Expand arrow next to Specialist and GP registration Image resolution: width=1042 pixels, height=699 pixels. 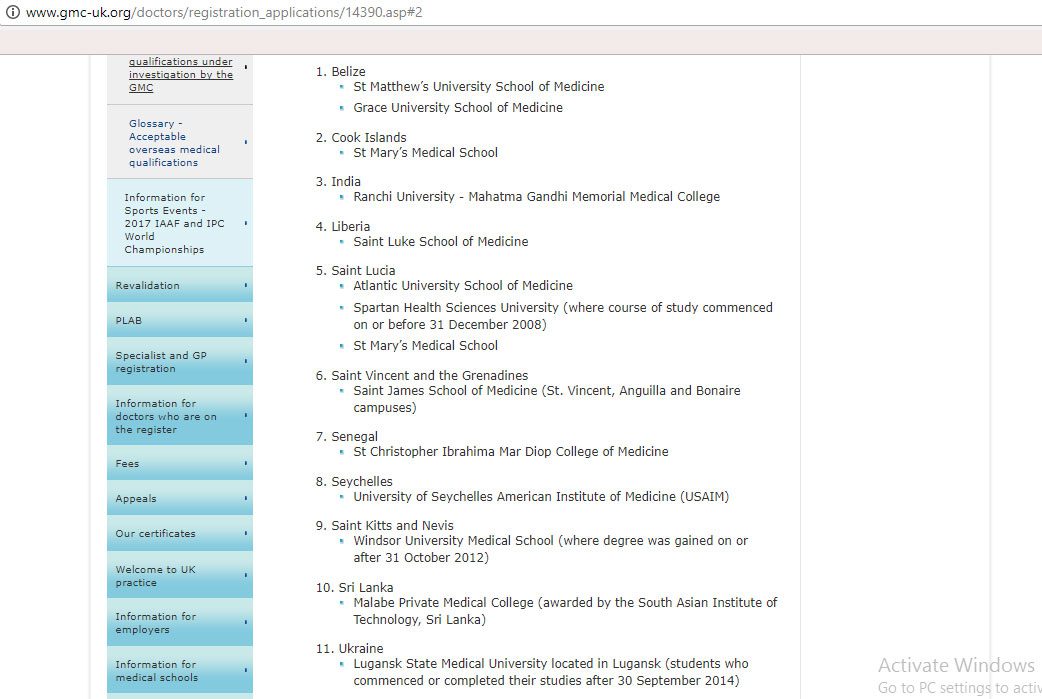(245, 362)
